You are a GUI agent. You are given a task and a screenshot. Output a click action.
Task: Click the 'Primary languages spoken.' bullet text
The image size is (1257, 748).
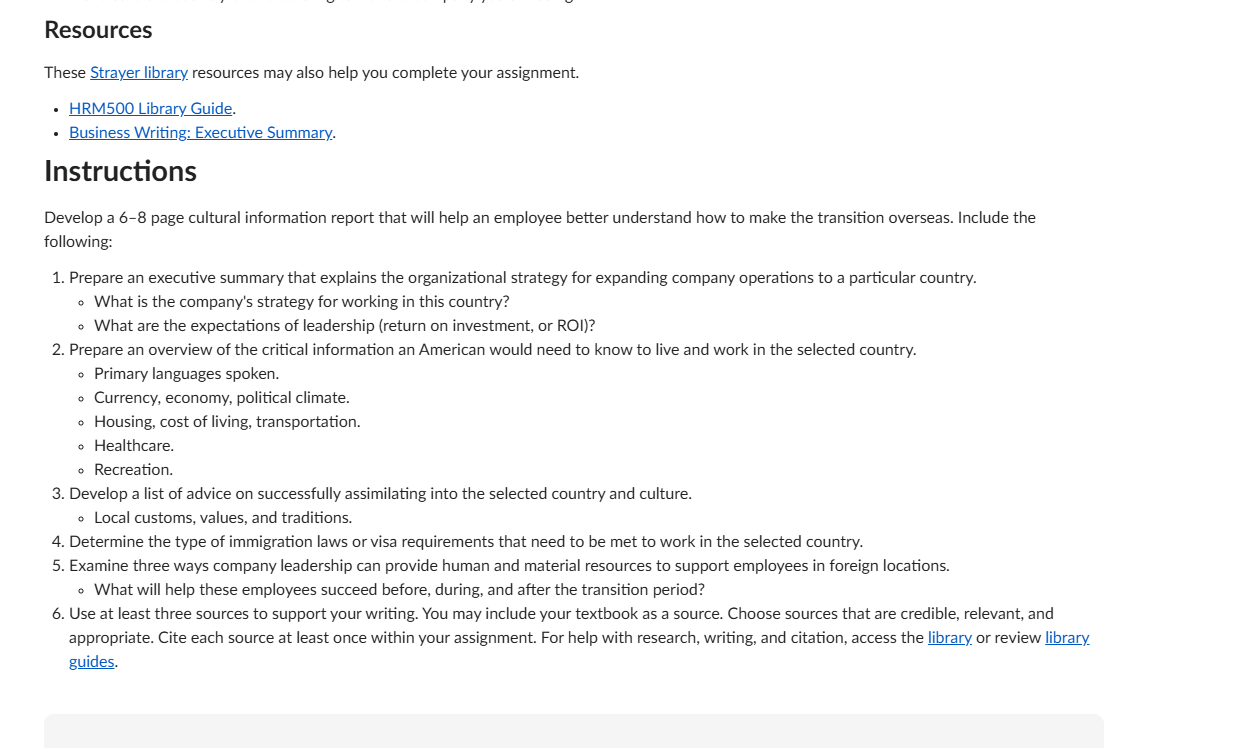(186, 374)
